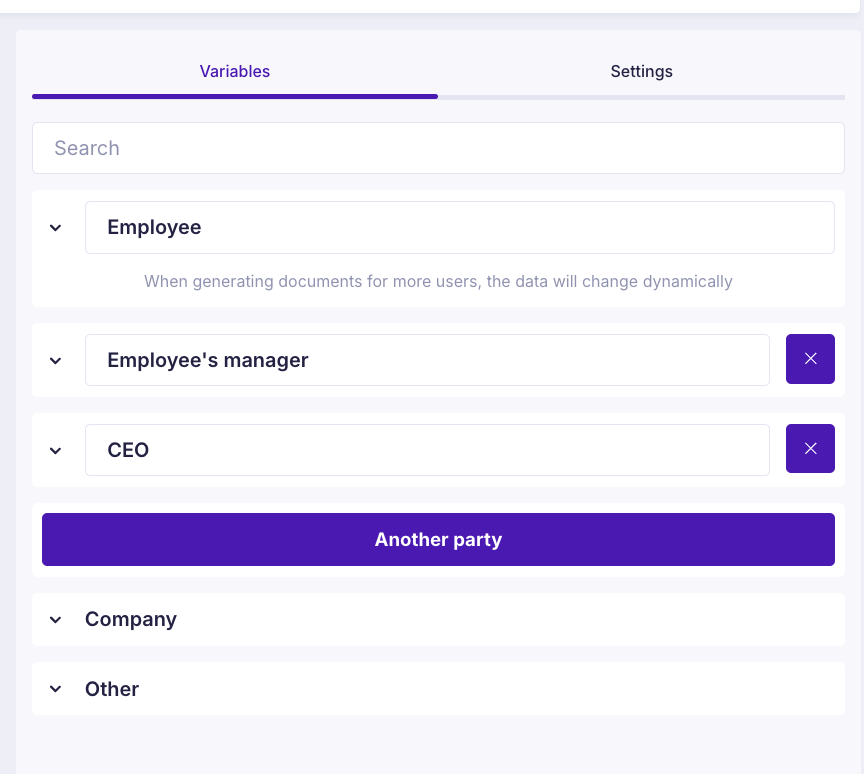
Task: Click the gray underline beneath Settings tab
Action: coord(641,97)
